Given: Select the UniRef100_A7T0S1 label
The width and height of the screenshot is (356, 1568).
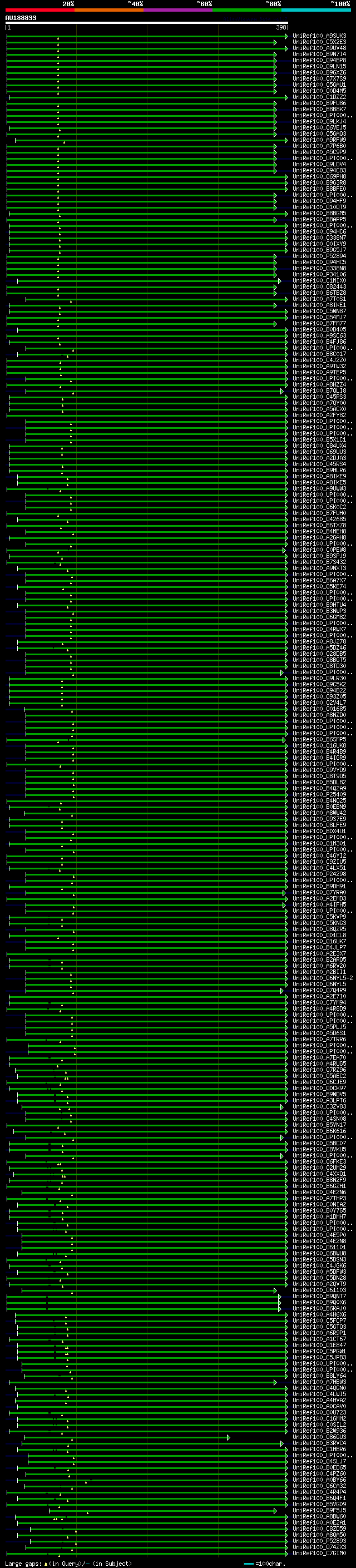Looking at the screenshot, I should (319, 299).
